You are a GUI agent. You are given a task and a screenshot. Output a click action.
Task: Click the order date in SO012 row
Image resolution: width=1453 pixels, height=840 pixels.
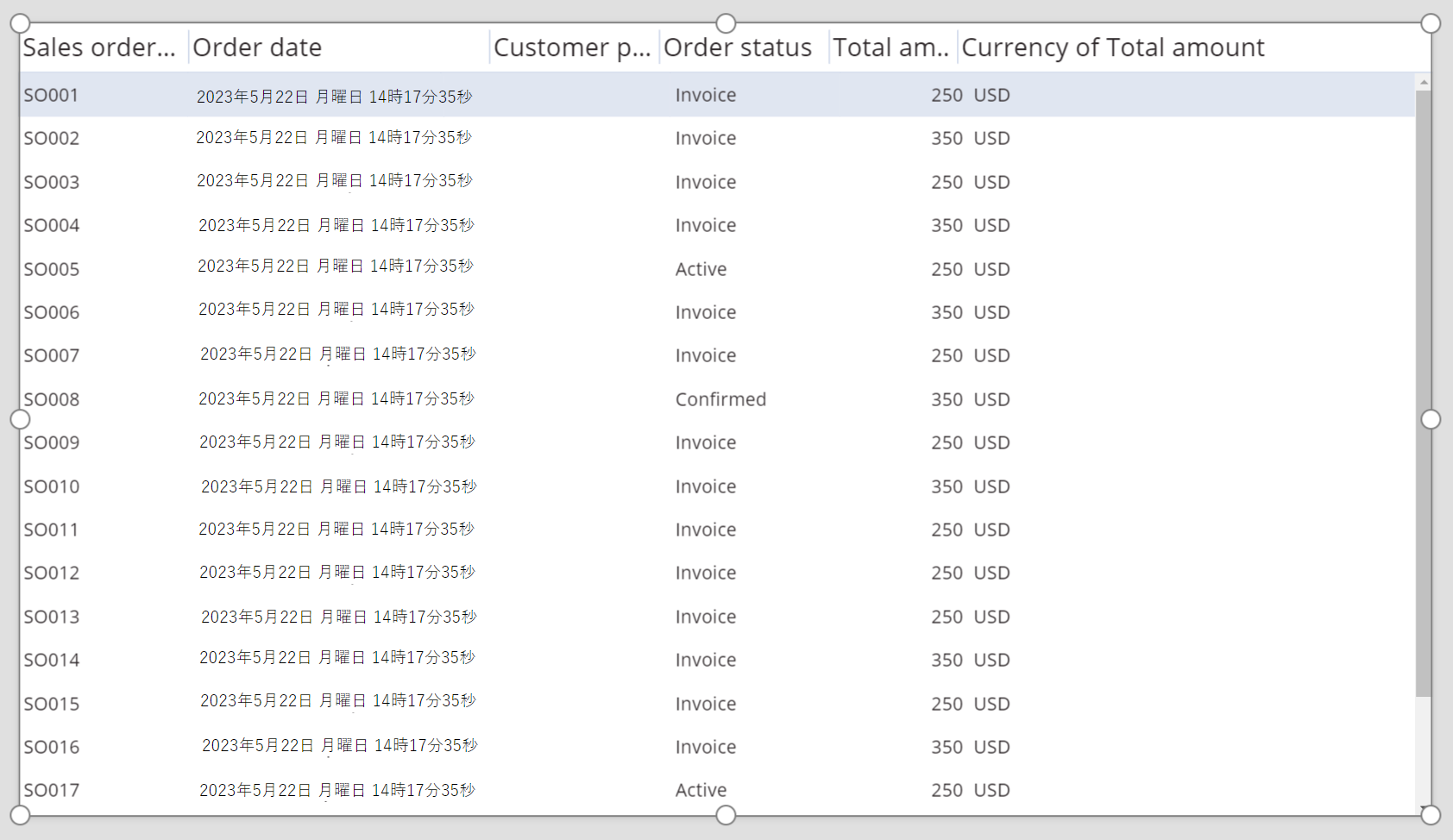tap(337, 572)
